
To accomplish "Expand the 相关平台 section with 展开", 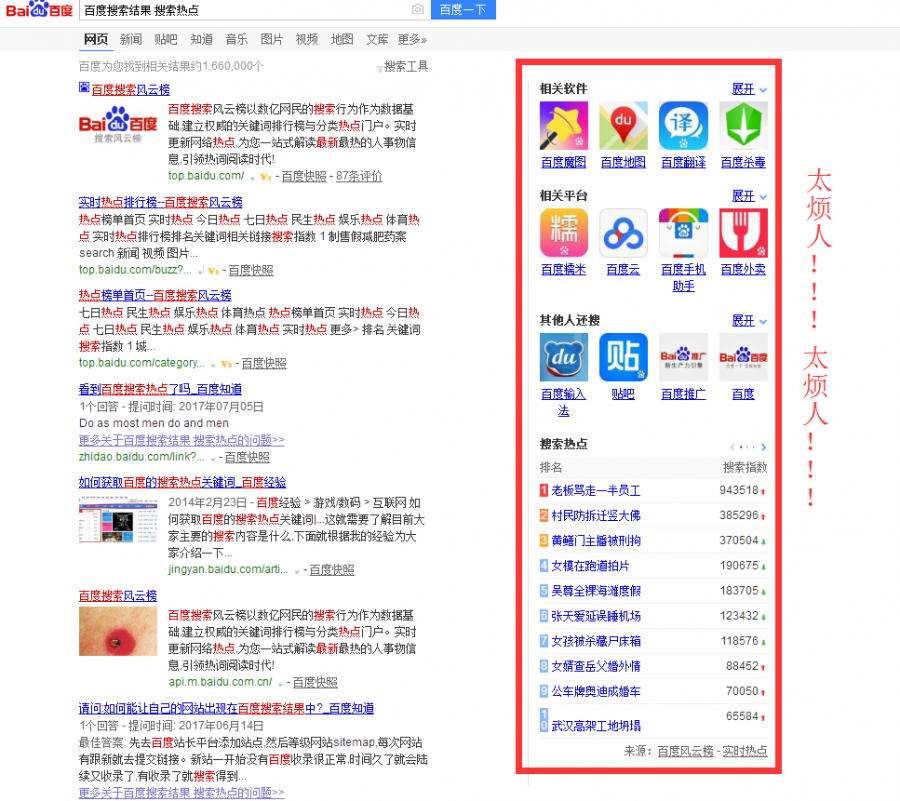I will coord(749,196).
